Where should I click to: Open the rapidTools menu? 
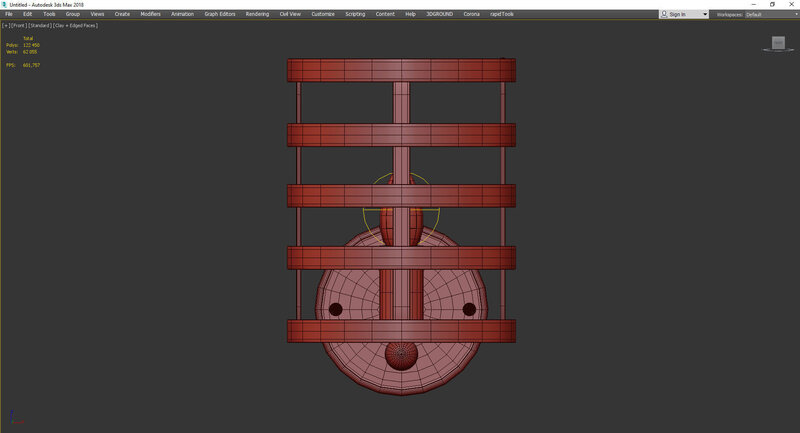[x=501, y=14]
